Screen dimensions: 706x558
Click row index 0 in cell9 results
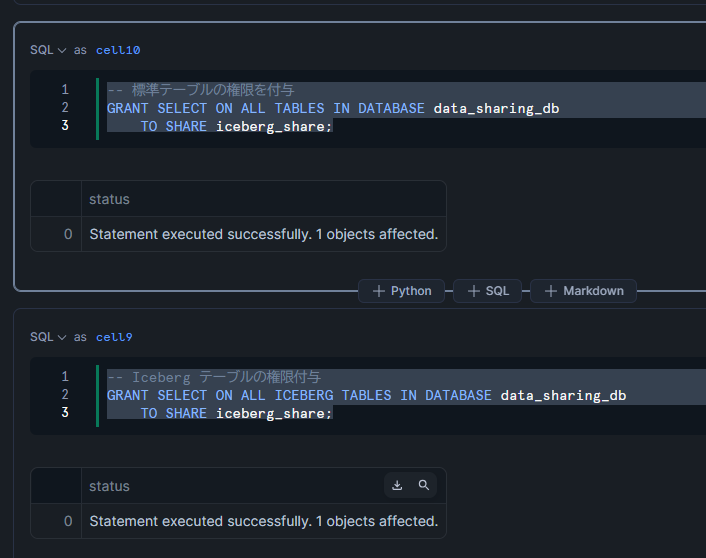pos(68,521)
